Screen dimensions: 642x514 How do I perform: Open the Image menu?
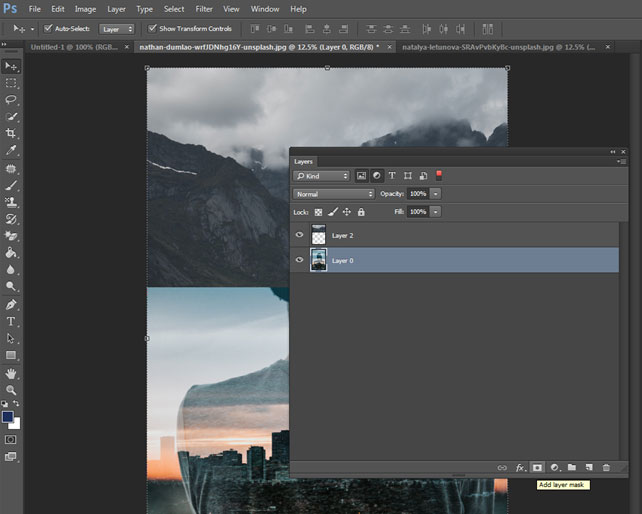85,9
